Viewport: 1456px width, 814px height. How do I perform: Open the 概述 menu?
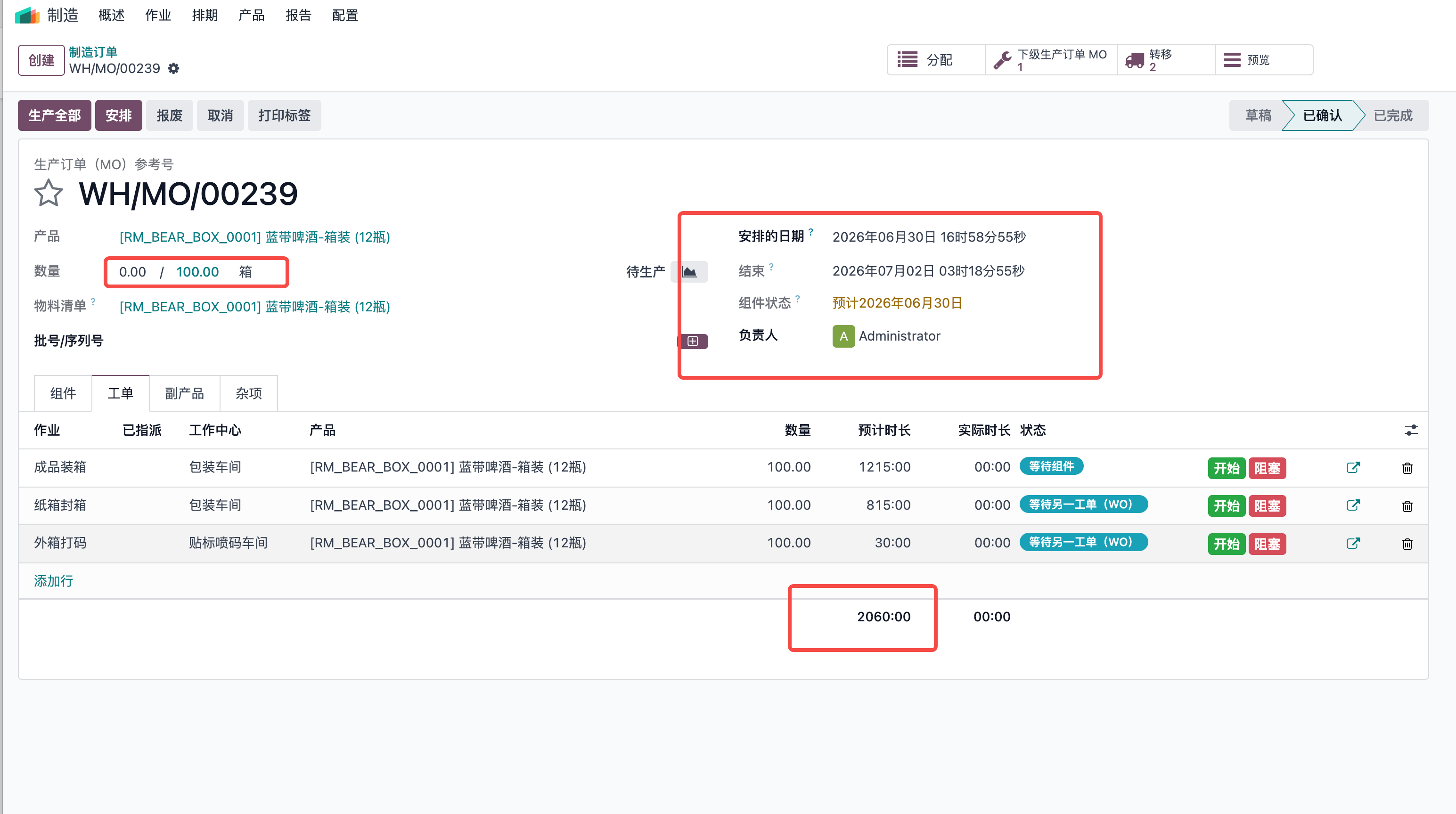pyautogui.click(x=111, y=15)
